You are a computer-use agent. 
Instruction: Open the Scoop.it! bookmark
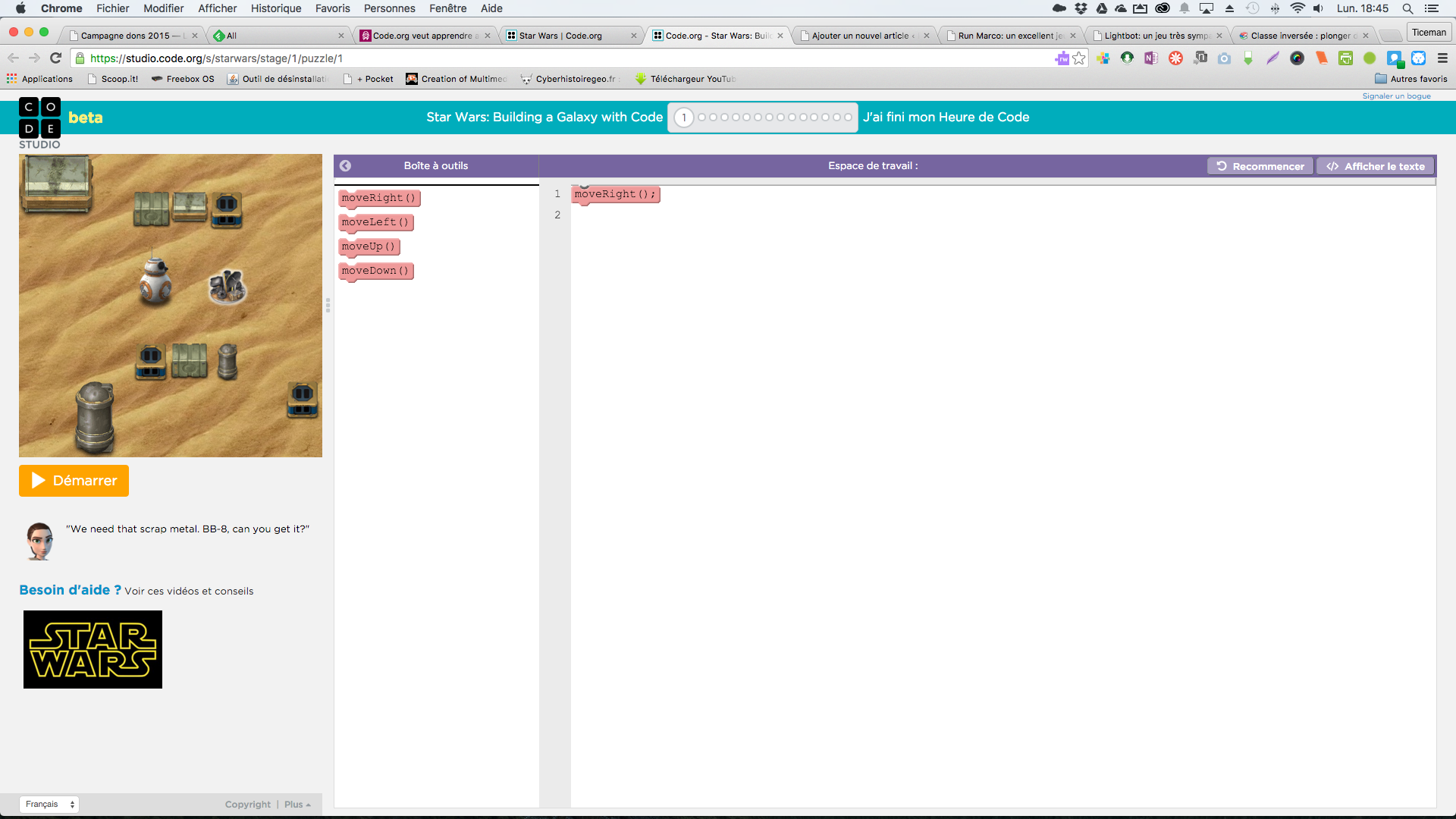pyautogui.click(x=113, y=79)
